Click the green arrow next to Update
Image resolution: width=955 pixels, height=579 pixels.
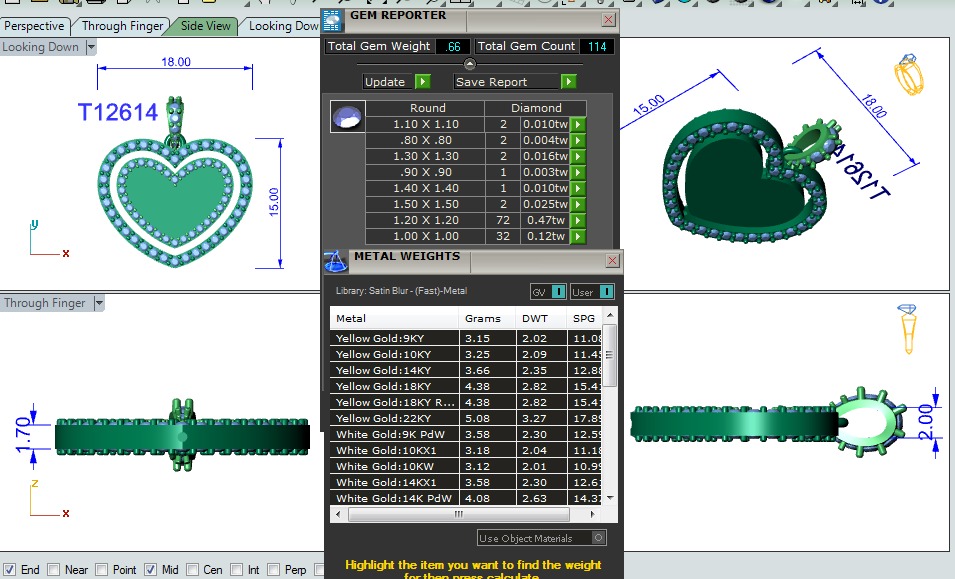point(422,82)
